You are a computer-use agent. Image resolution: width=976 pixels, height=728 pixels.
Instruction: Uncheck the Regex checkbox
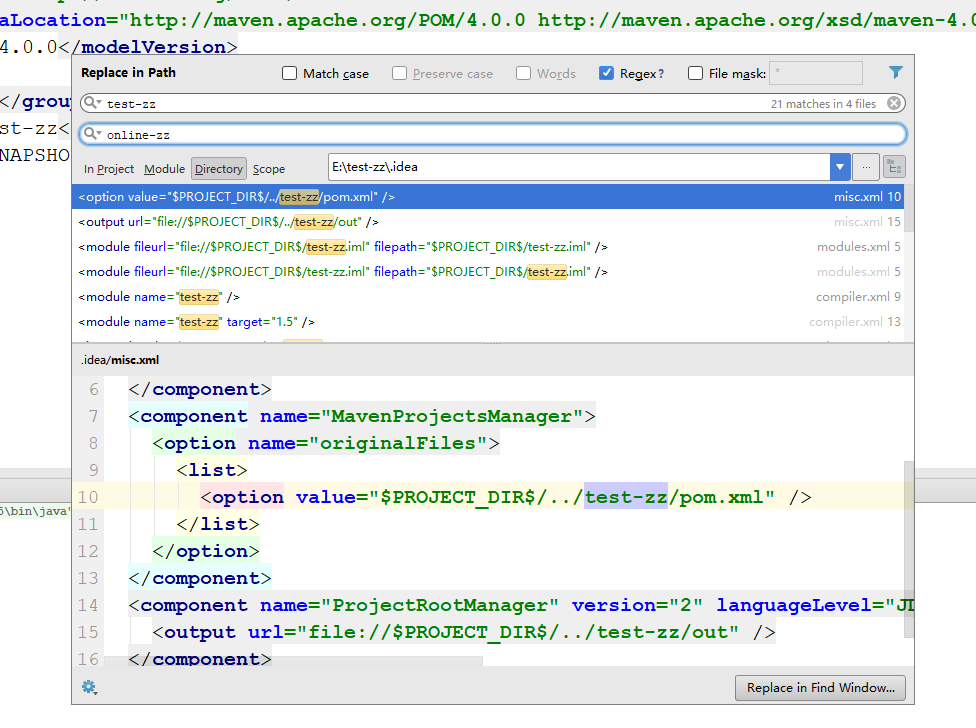606,73
